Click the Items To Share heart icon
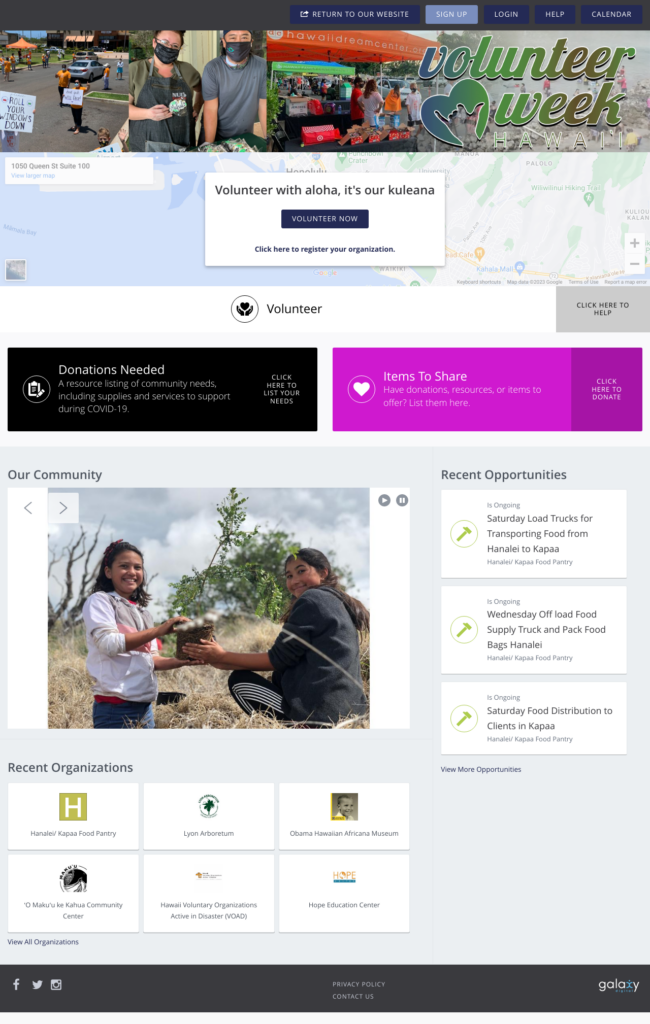This screenshot has height=1024, width=650. pos(361,389)
